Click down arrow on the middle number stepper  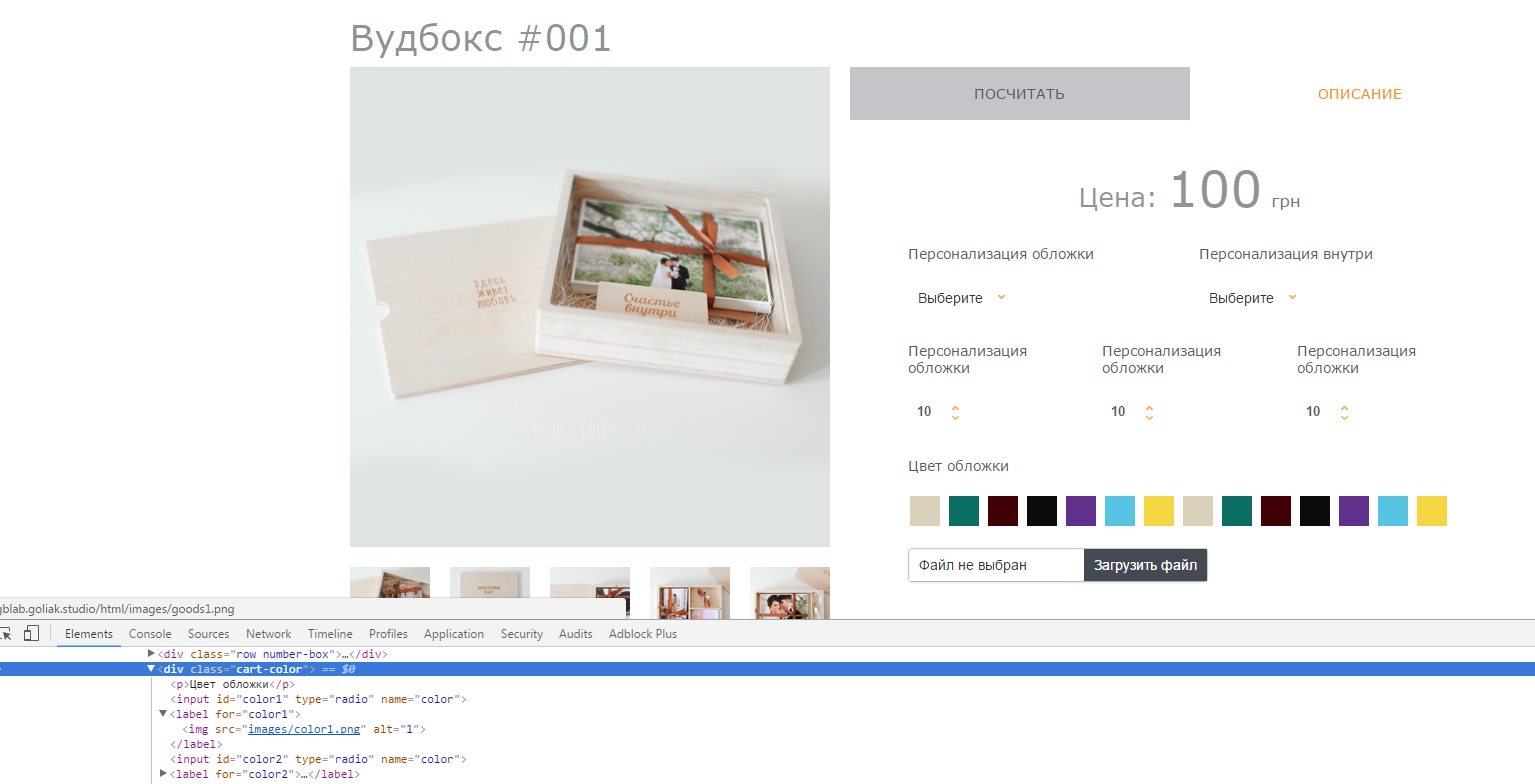[1149, 417]
